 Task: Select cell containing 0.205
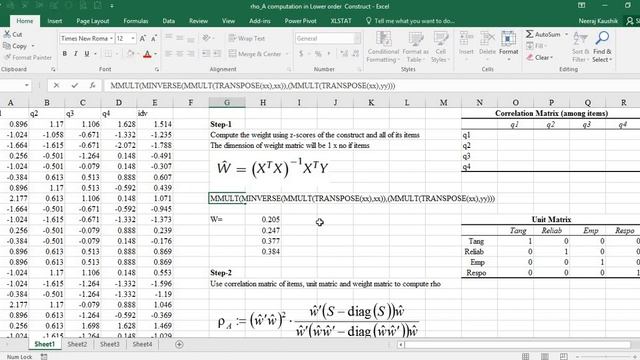point(263,220)
